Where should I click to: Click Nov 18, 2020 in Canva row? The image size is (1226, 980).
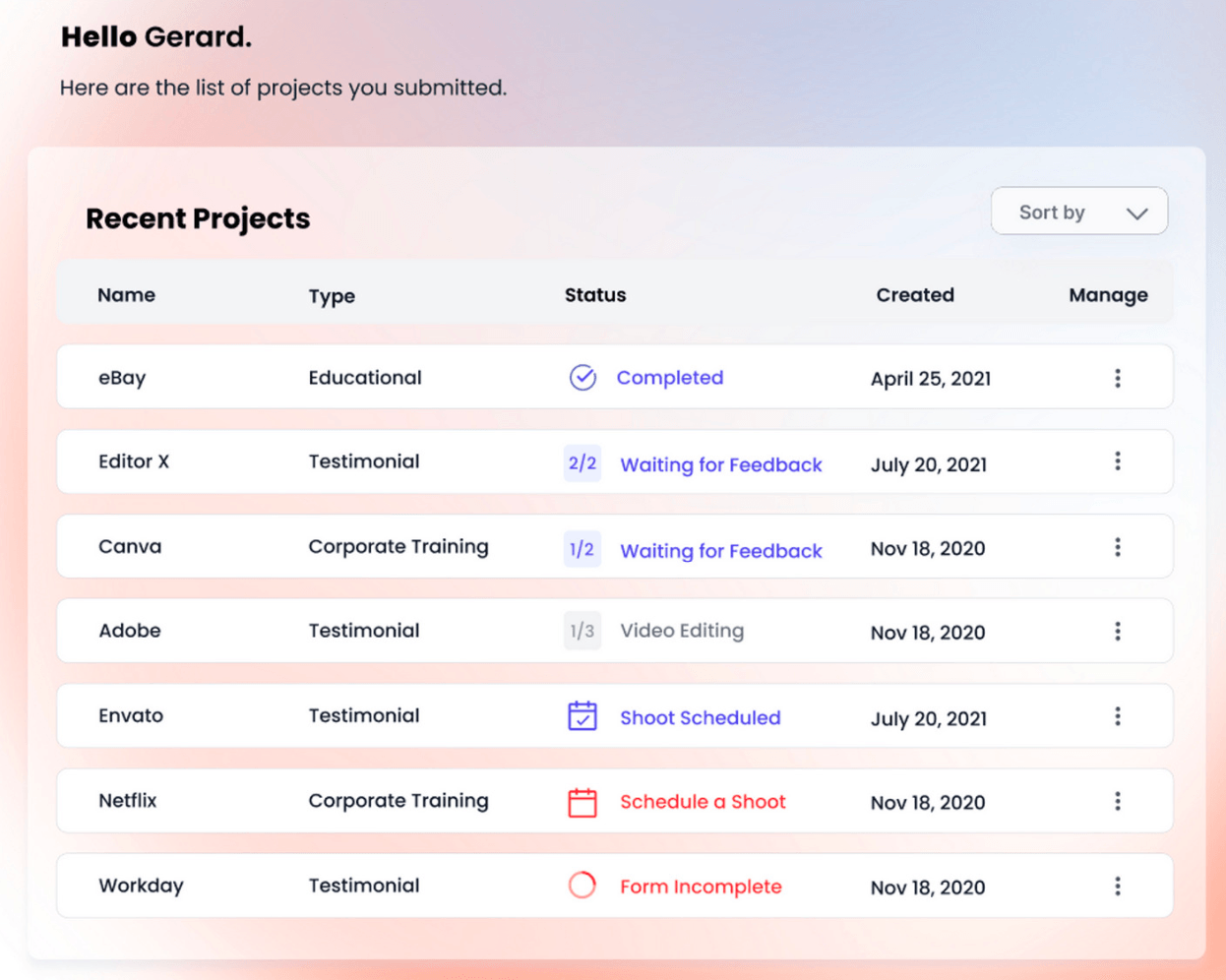(x=928, y=549)
